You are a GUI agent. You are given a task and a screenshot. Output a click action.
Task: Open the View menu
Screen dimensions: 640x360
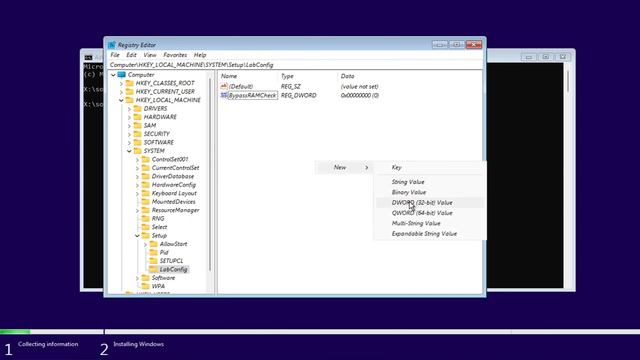(x=149, y=55)
